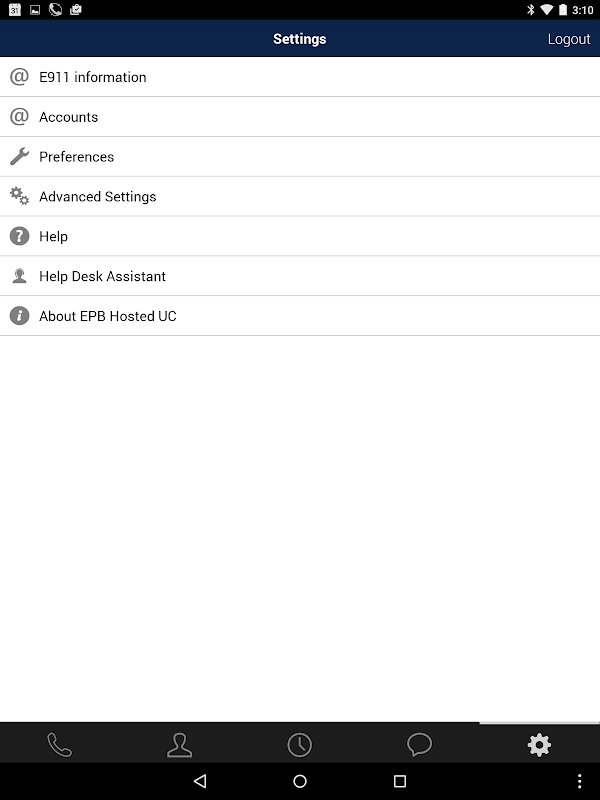Viewport: 600px width, 800px height.
Task: Open the contacts tab icon
Action: [x=180, y=745]
